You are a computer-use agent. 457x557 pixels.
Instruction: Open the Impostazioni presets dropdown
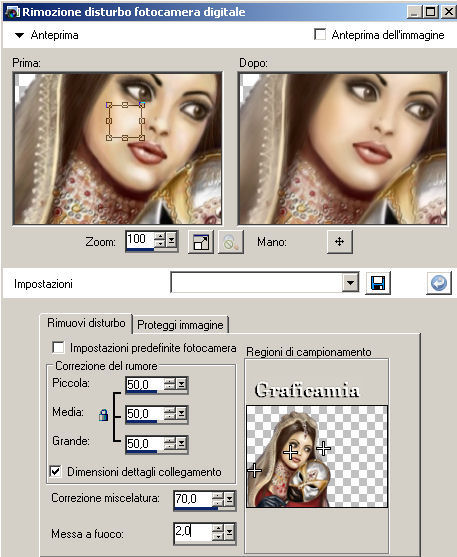point(350,283)
